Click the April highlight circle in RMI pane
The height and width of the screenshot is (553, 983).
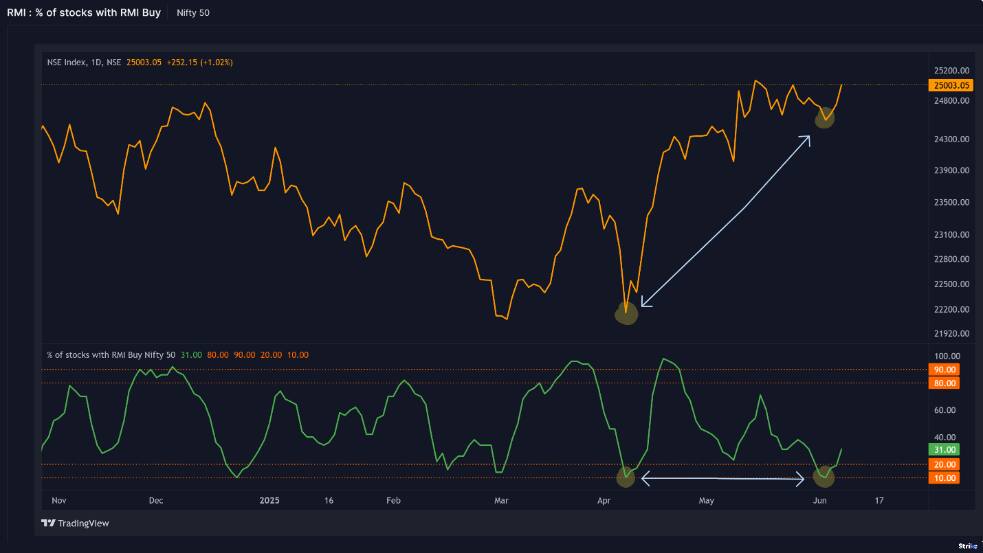pos(626,477)
